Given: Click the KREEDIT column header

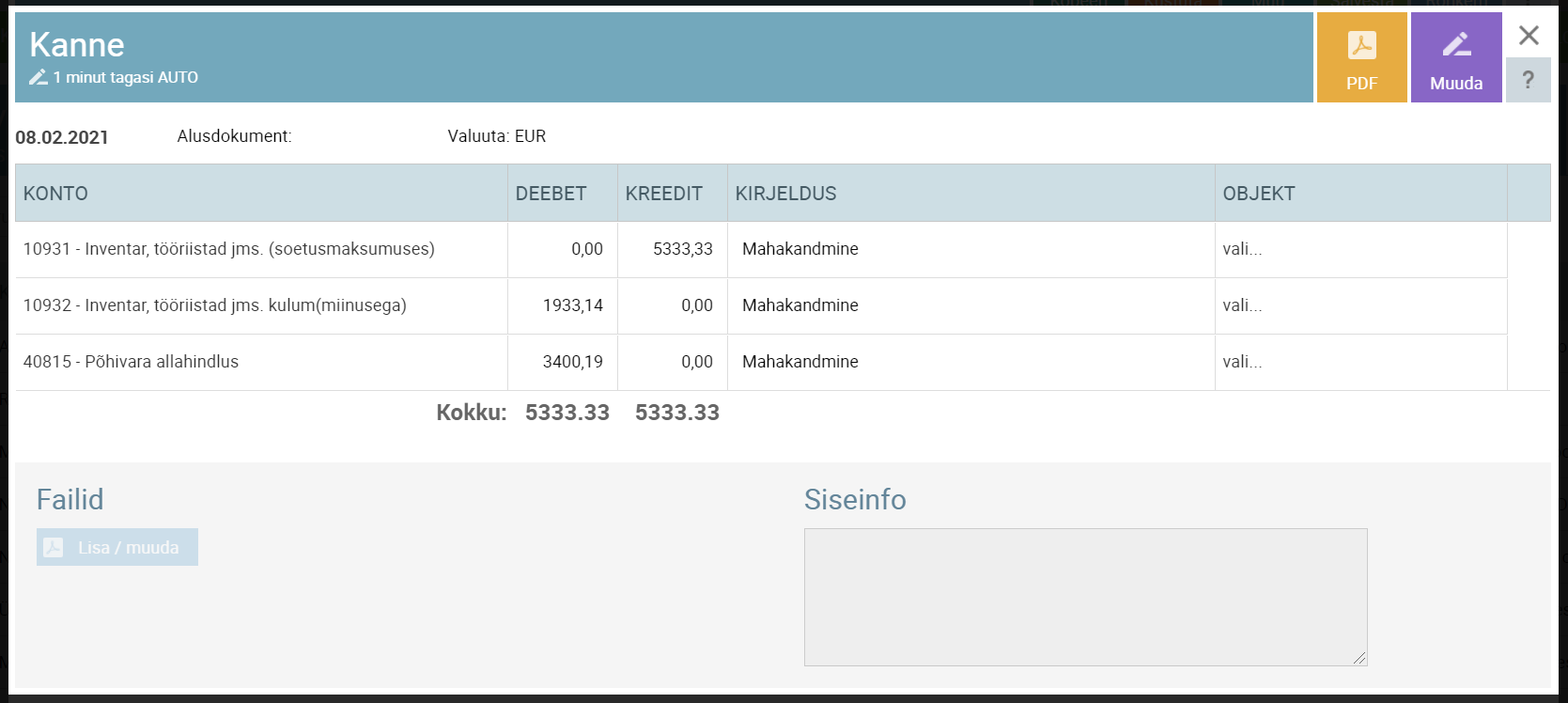Looking at the screenshot, I should point(663,194).
